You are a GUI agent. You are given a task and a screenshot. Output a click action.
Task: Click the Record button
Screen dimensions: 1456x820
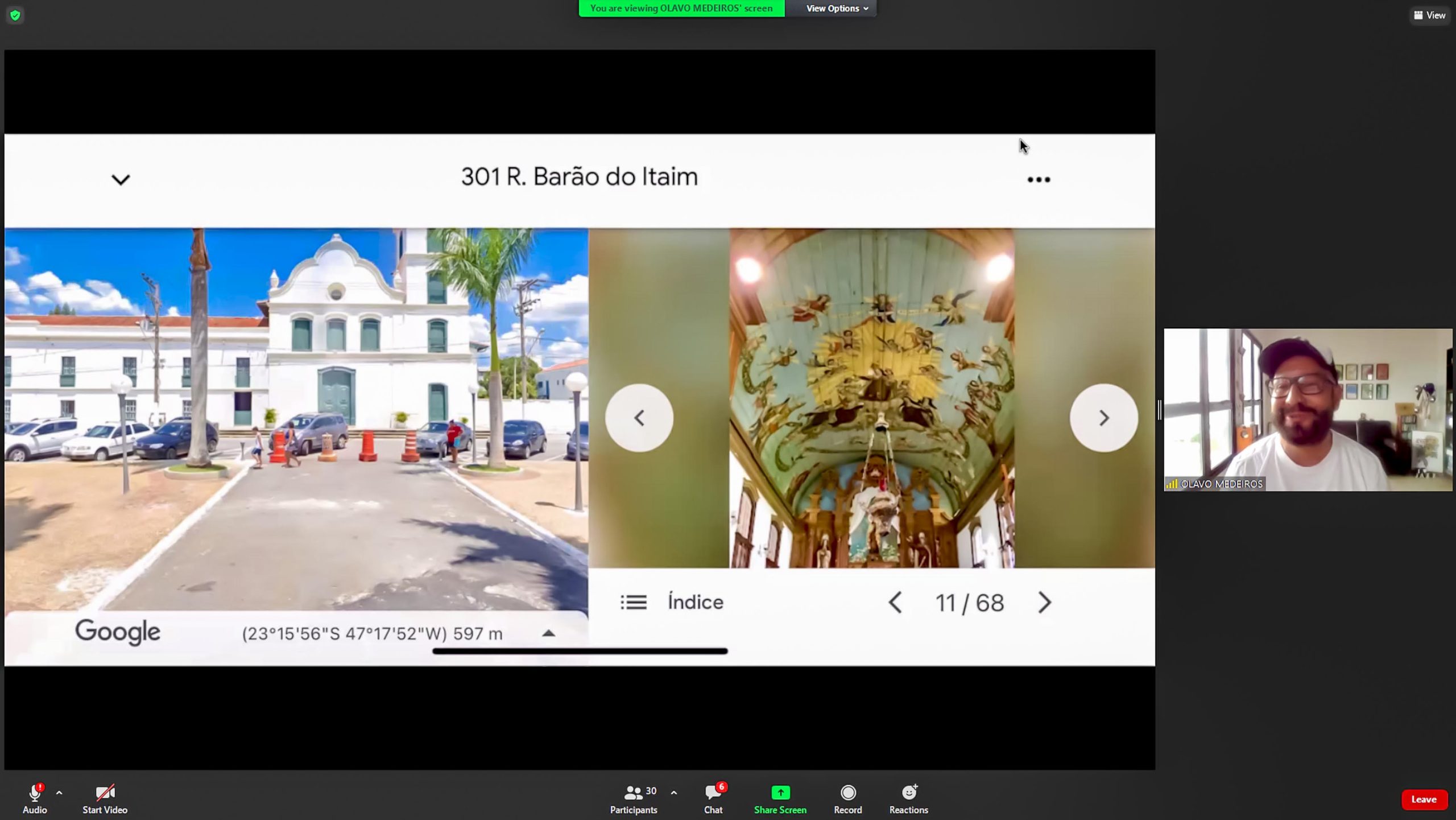[x=847, y=798]
